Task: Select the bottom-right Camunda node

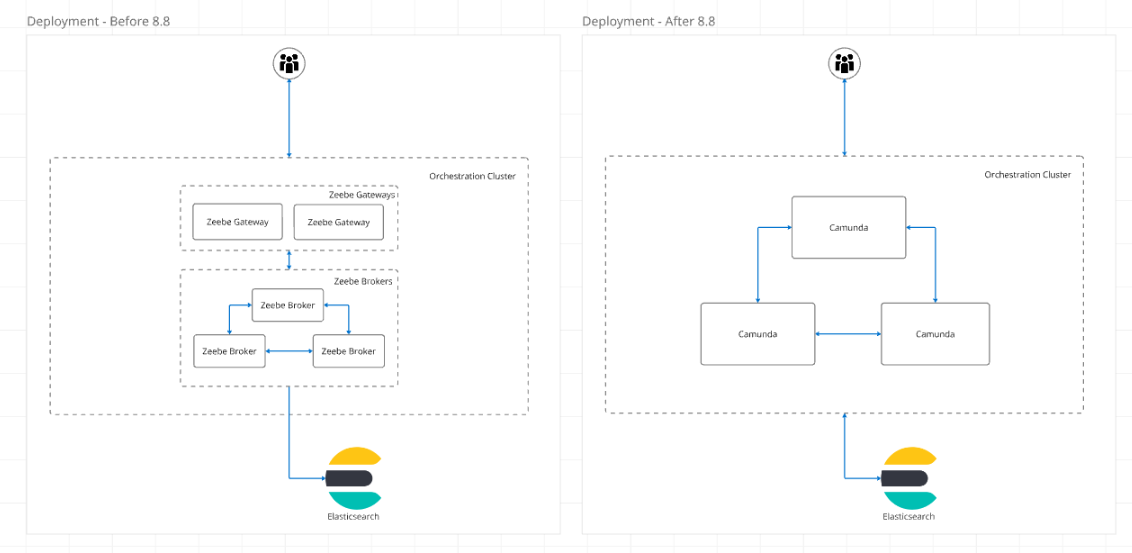Action: (x=934, y=334)
